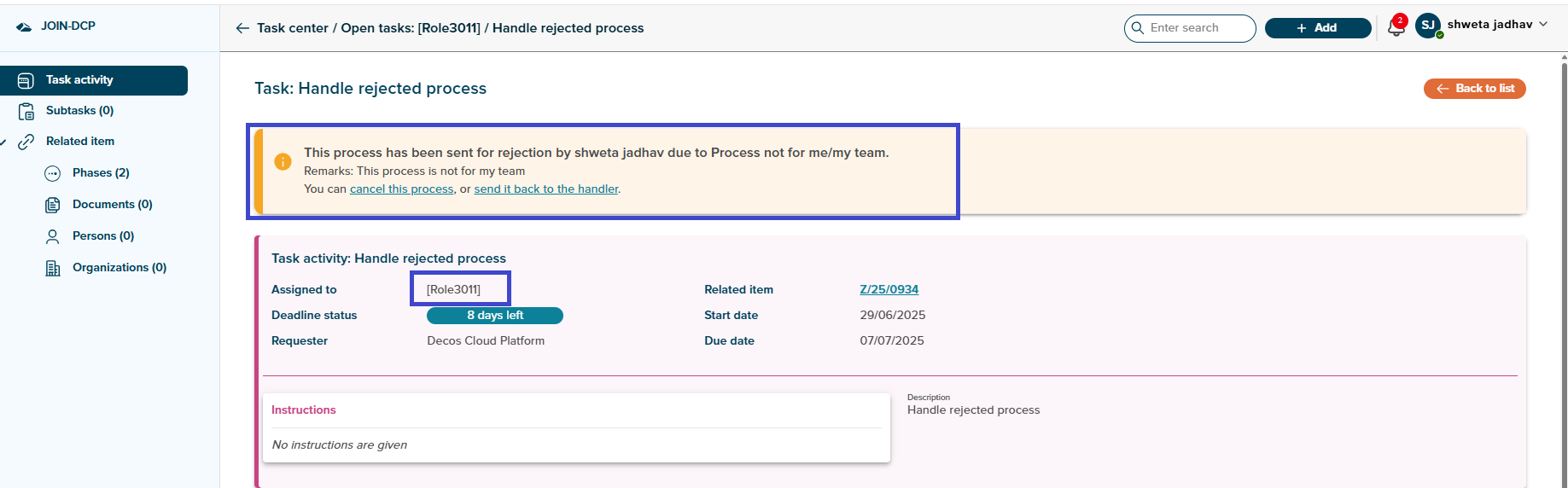Click the JOIN-DCP logo icon
The height and width of the screenshot is (488, 1568).
24,26
